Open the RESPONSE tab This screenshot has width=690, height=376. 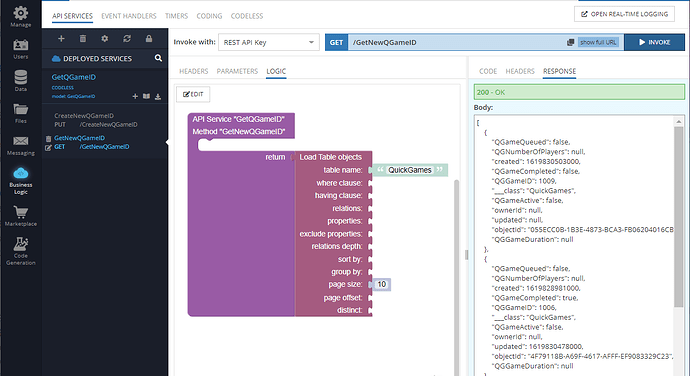[x=559, y=71]
